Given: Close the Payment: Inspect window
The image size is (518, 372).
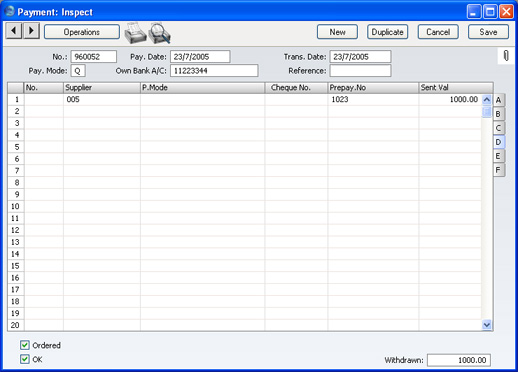Looking at the screenshot, I should (x=506, y=12).
